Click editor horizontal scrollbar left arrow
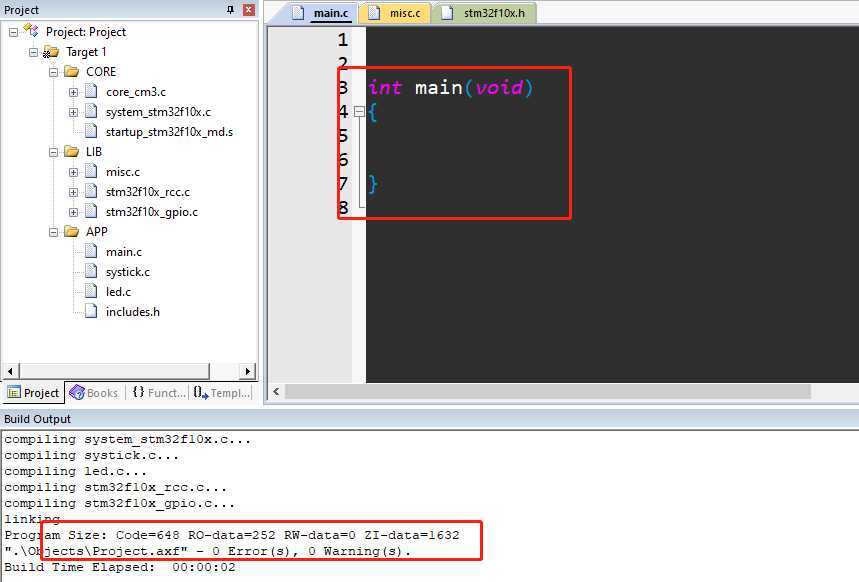The width and height of the screenshot is (859, 582). coord(276,391)
